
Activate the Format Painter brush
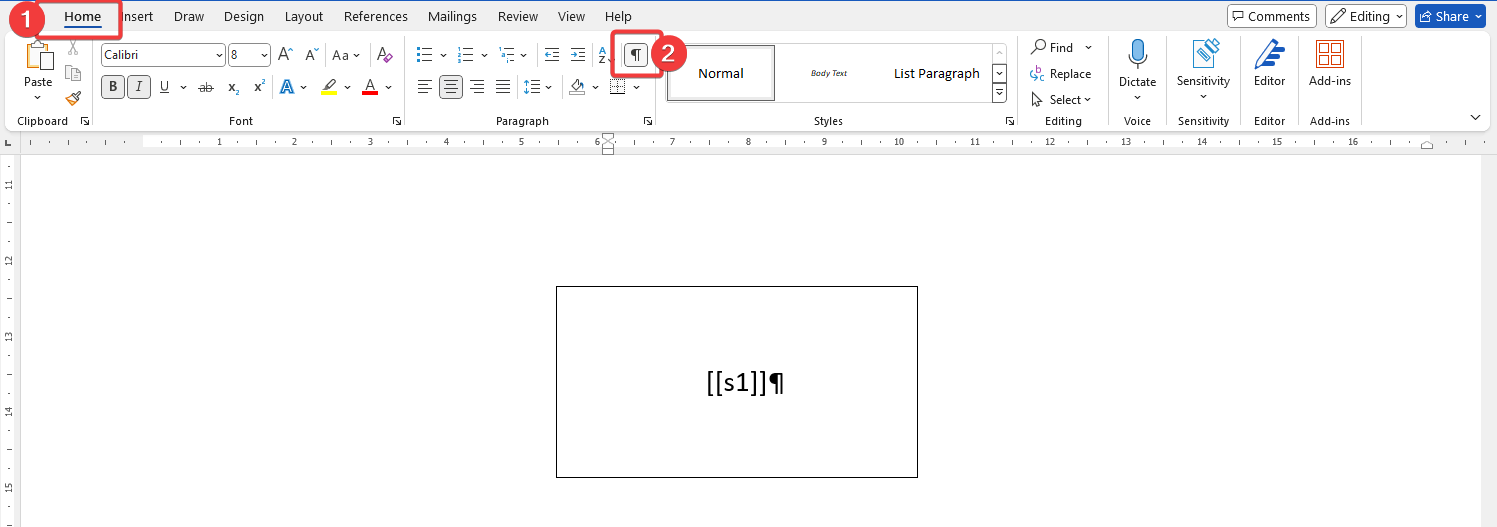pos(73,98)
